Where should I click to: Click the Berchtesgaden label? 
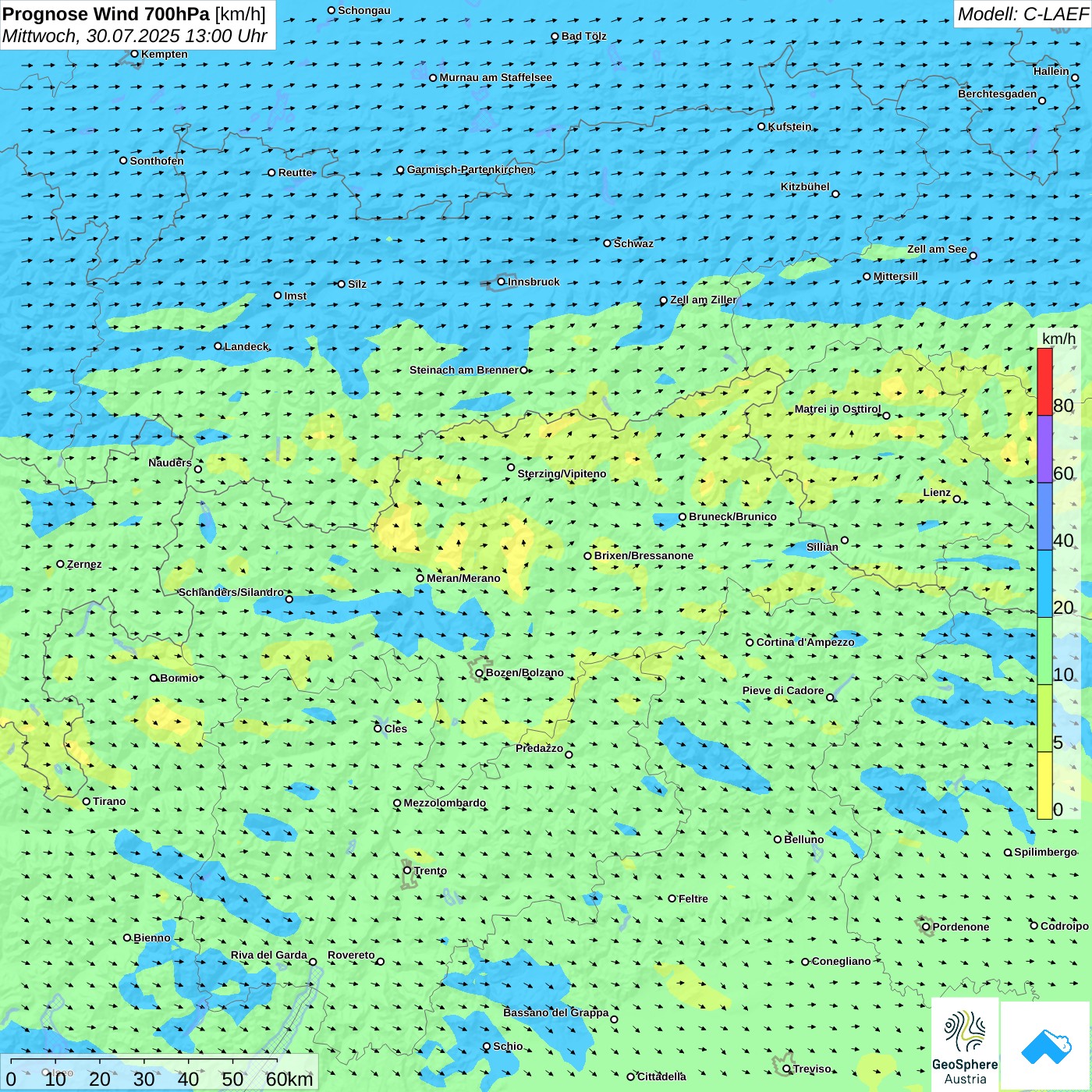pyautogui.click(x=998, y=94)
